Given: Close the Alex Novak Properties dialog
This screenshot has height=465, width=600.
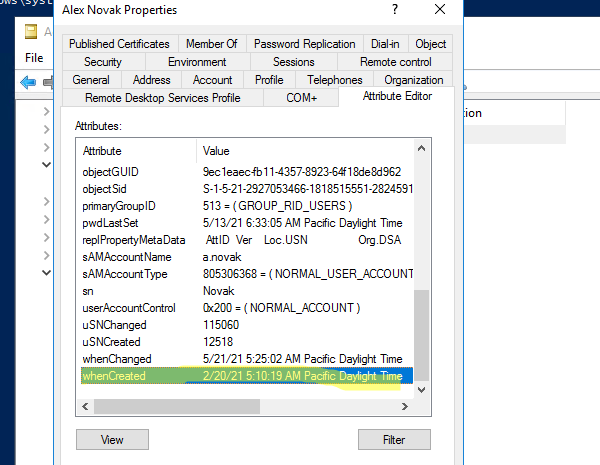Looking at the screenshot, I should point(440,9).
